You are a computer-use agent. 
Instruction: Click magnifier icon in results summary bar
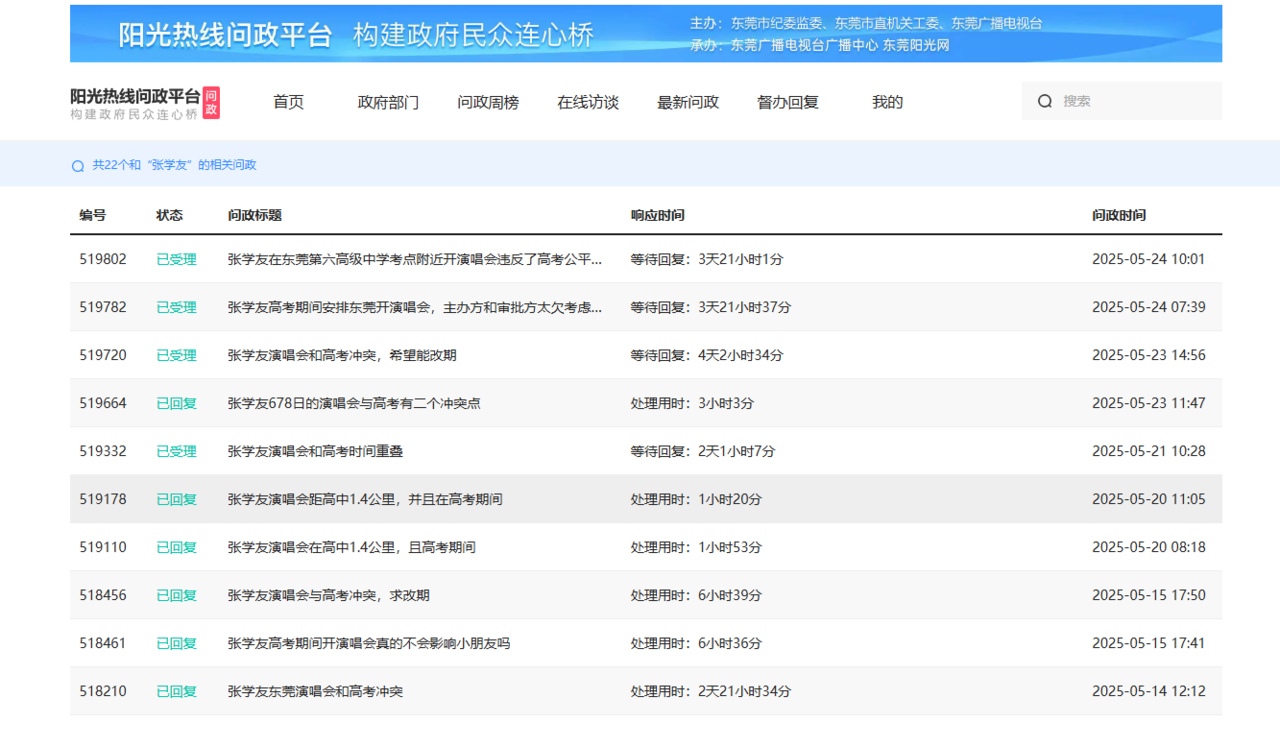tap(78, 166)
